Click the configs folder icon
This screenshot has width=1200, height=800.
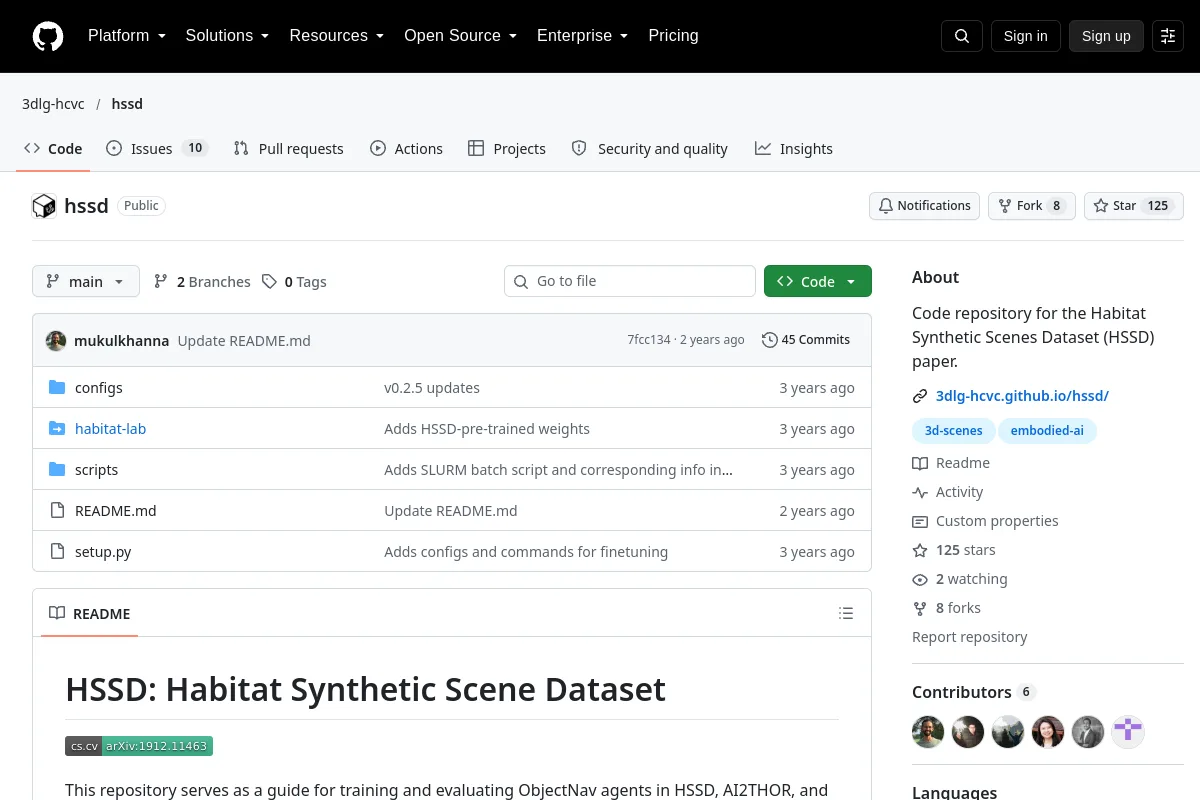[x=57, y=388]
